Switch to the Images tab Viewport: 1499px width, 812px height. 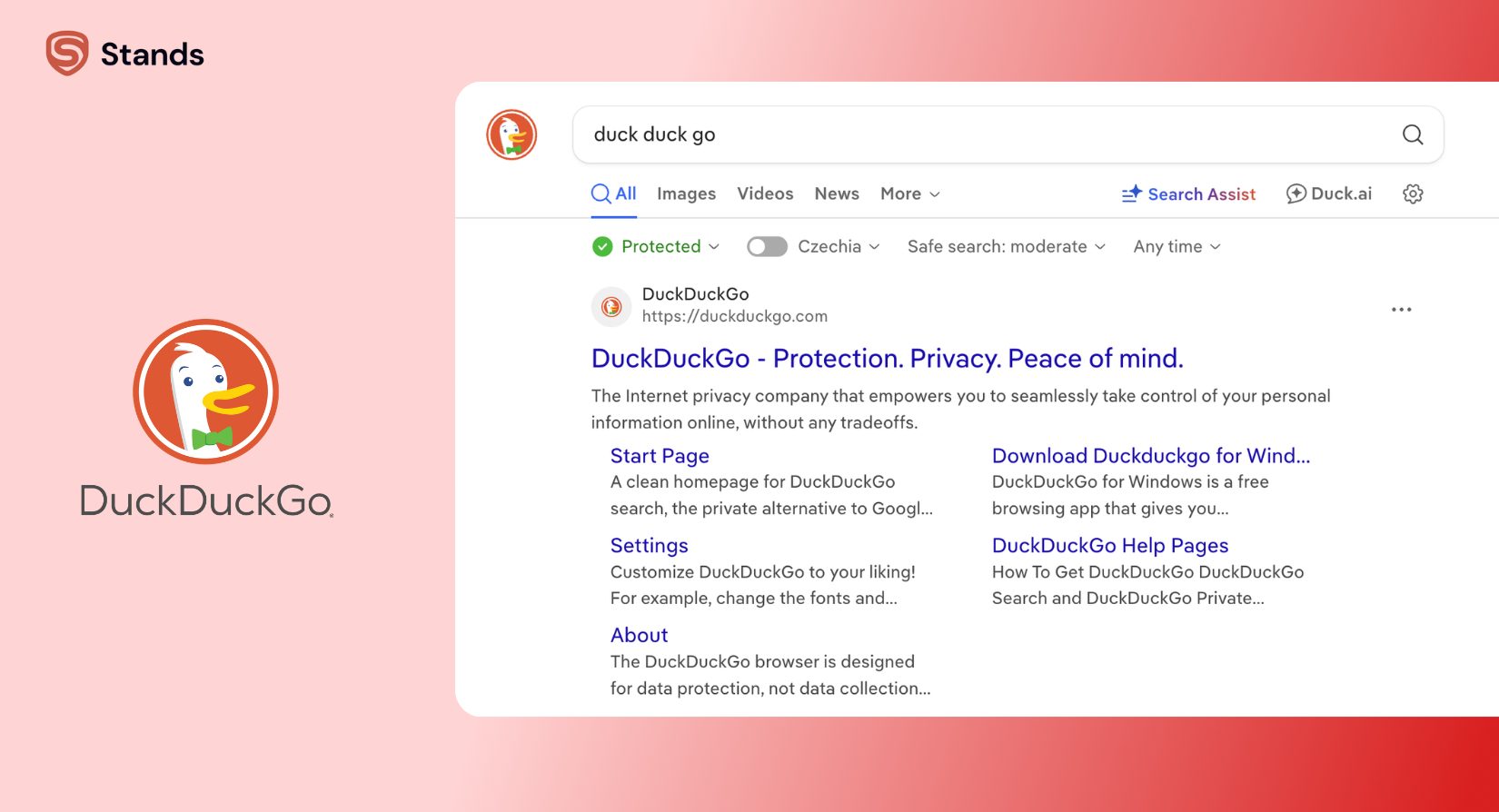point(686,193)
